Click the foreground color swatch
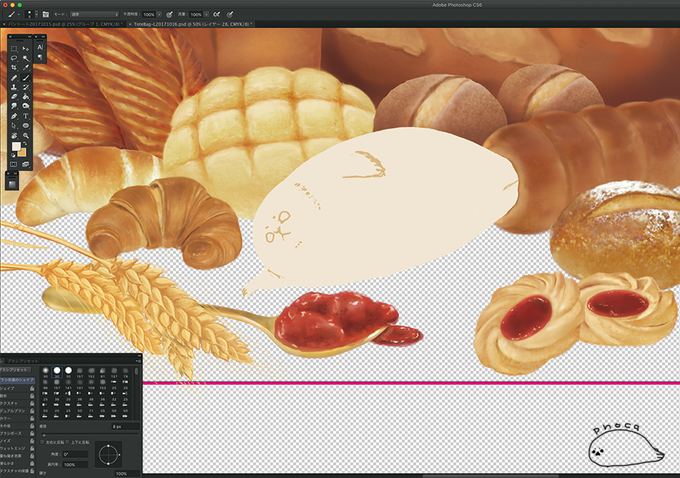 [x=16, y=146]
